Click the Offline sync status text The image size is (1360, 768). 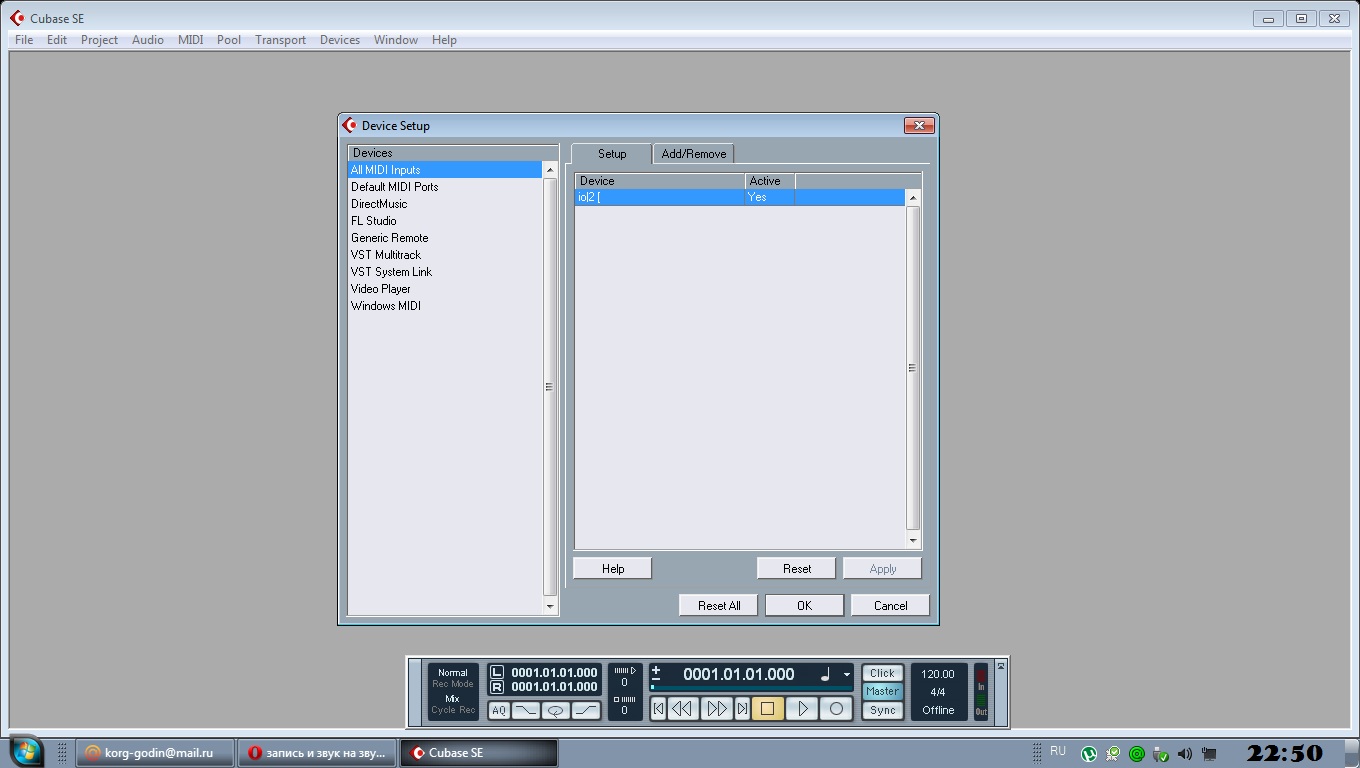(938, 710)
